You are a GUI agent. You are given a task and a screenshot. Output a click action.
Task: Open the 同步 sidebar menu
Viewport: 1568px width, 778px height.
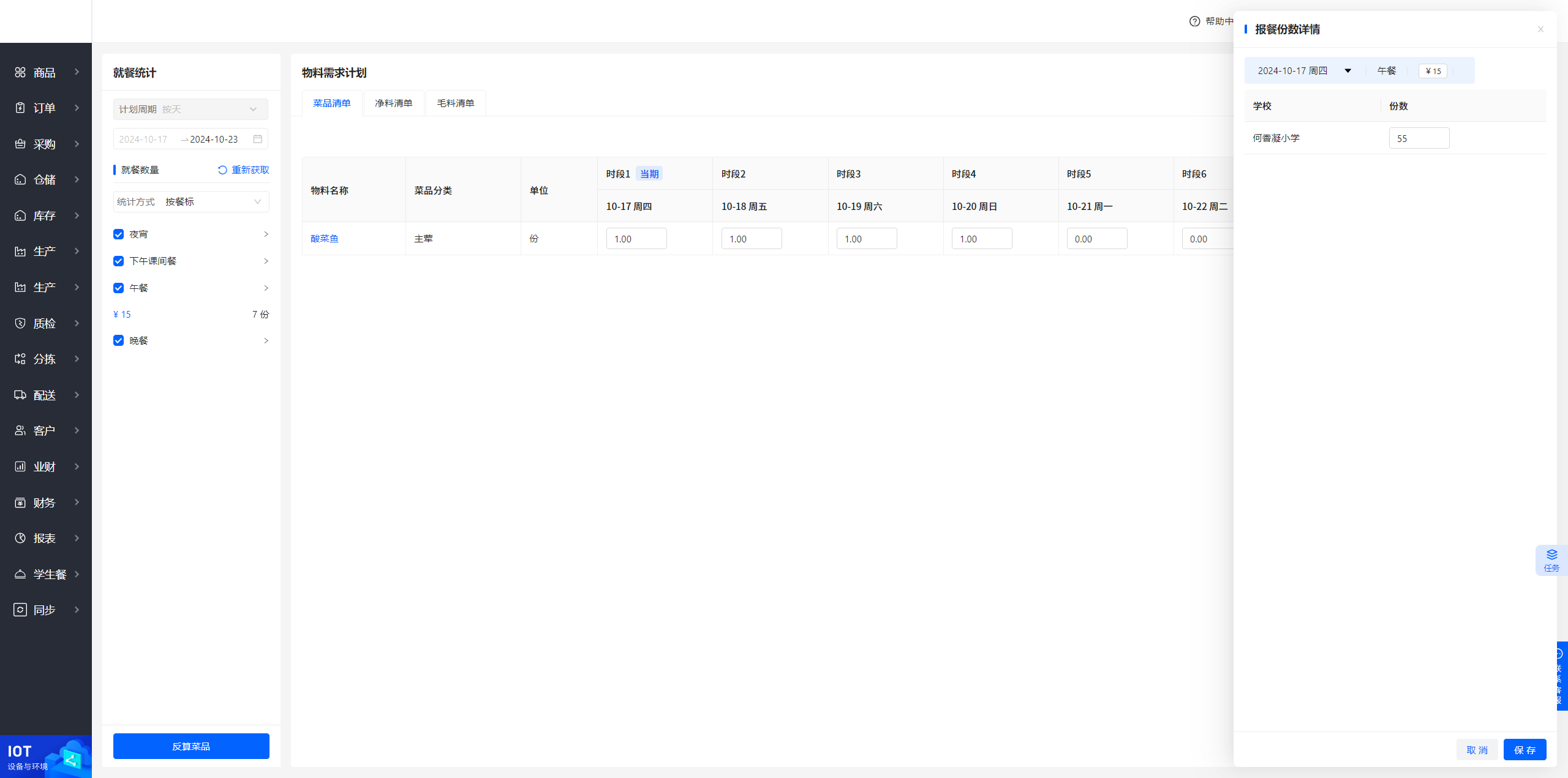click(x=46, y=610)
